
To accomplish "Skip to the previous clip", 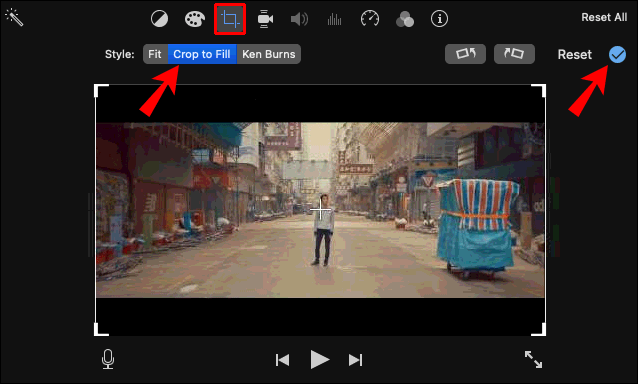I will pyautogui.click(x=282, y=360).
